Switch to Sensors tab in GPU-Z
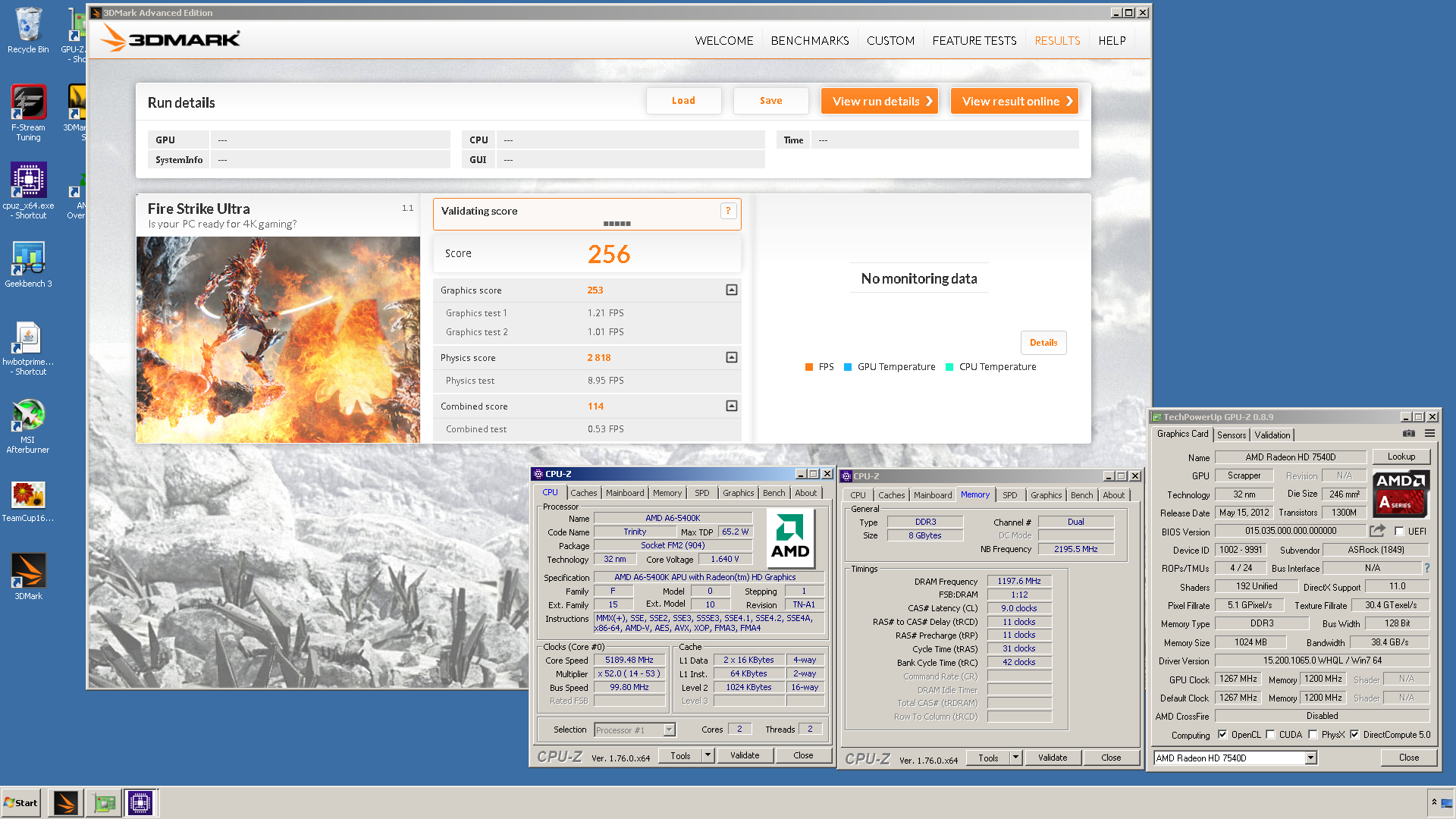The width and height of the screenshot is (1456, 819). [x=1232, y=435]
